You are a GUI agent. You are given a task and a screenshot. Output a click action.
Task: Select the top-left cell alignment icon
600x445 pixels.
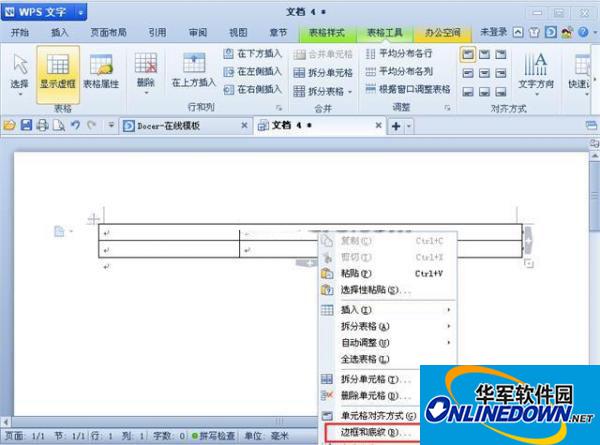(x=468, y=54)
